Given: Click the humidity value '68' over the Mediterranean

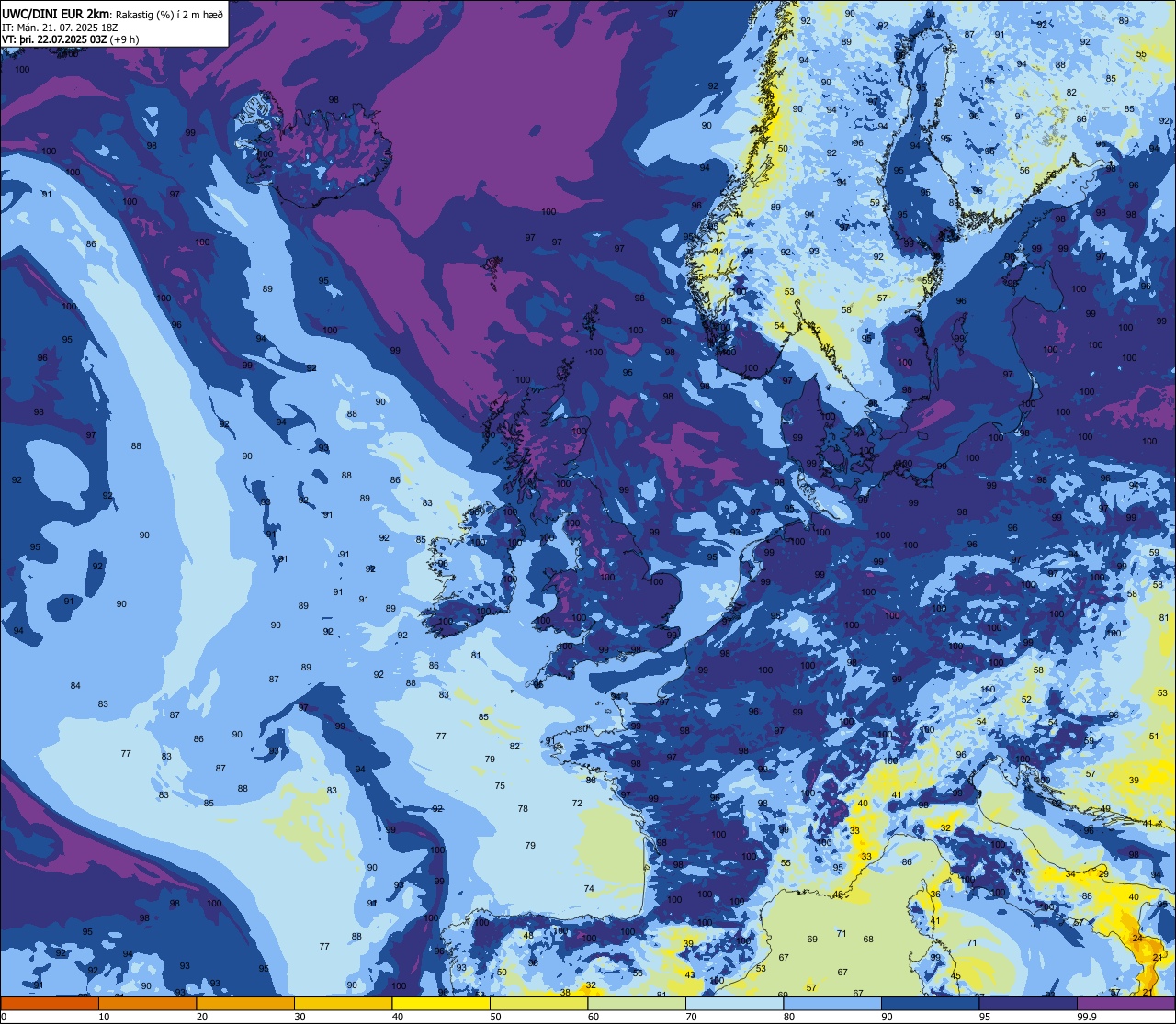Looking at the screenshot, I should (x=868, y=939).
